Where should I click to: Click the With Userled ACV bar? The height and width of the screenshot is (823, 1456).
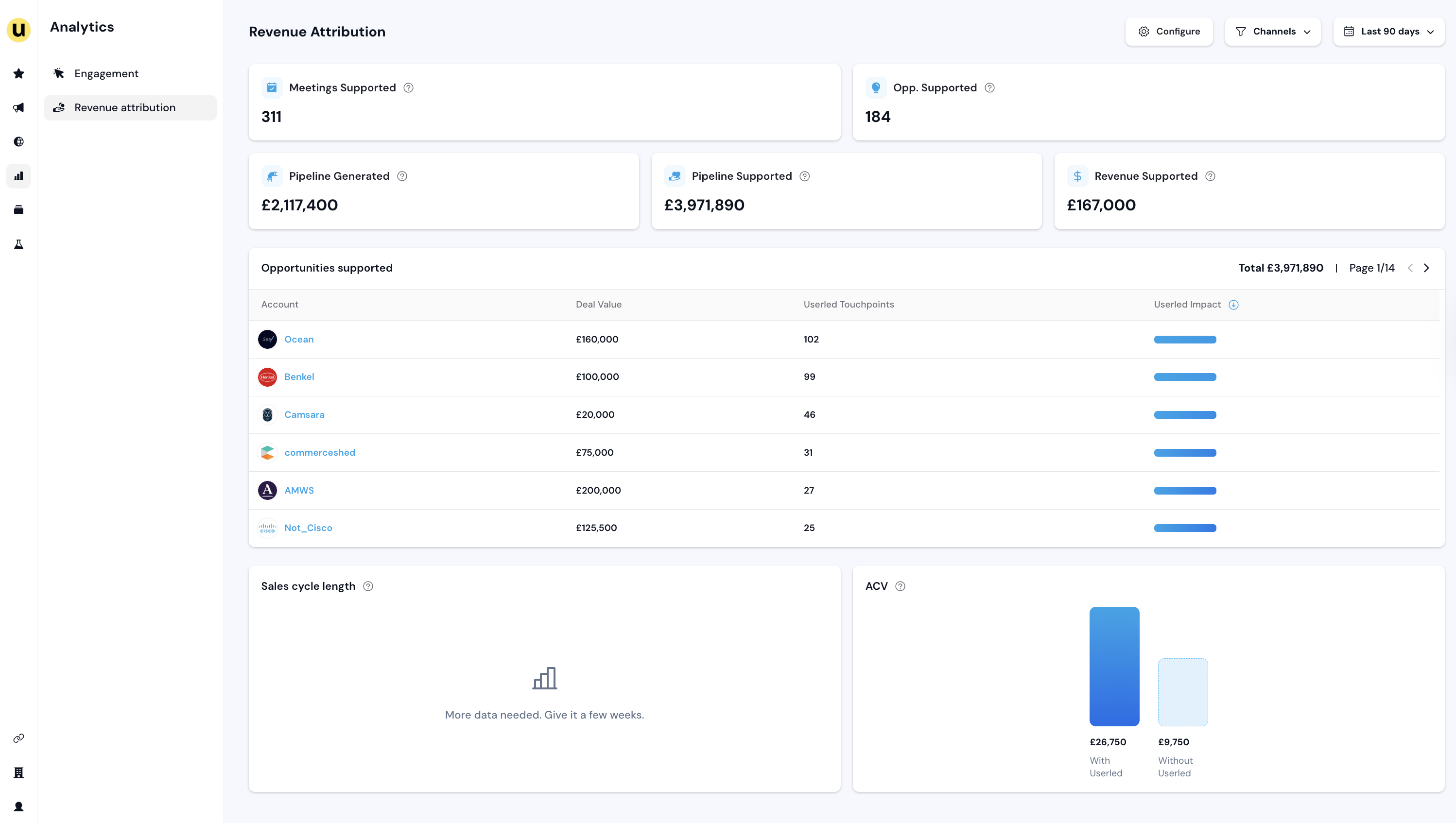click(1114, 666)
